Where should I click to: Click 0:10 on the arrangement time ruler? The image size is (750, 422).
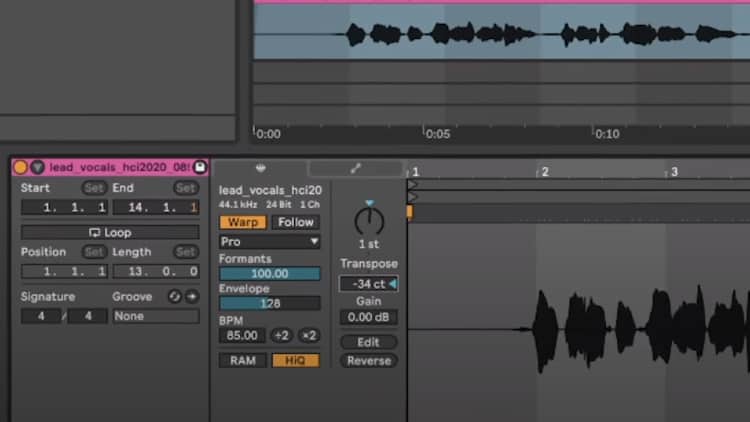point(607,134)
